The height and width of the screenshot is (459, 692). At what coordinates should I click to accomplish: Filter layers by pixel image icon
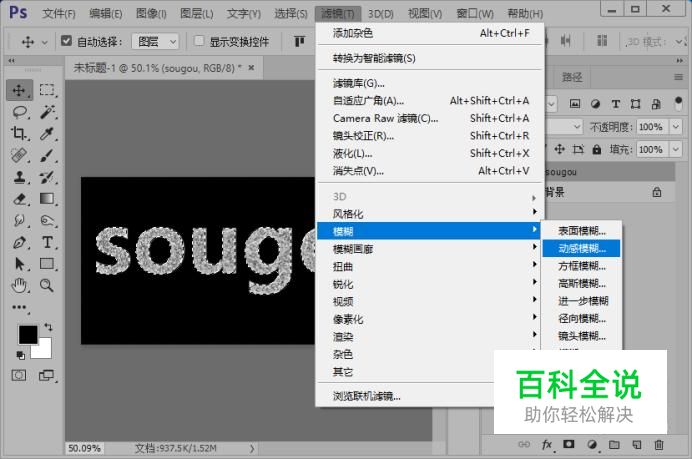[575, 104]
